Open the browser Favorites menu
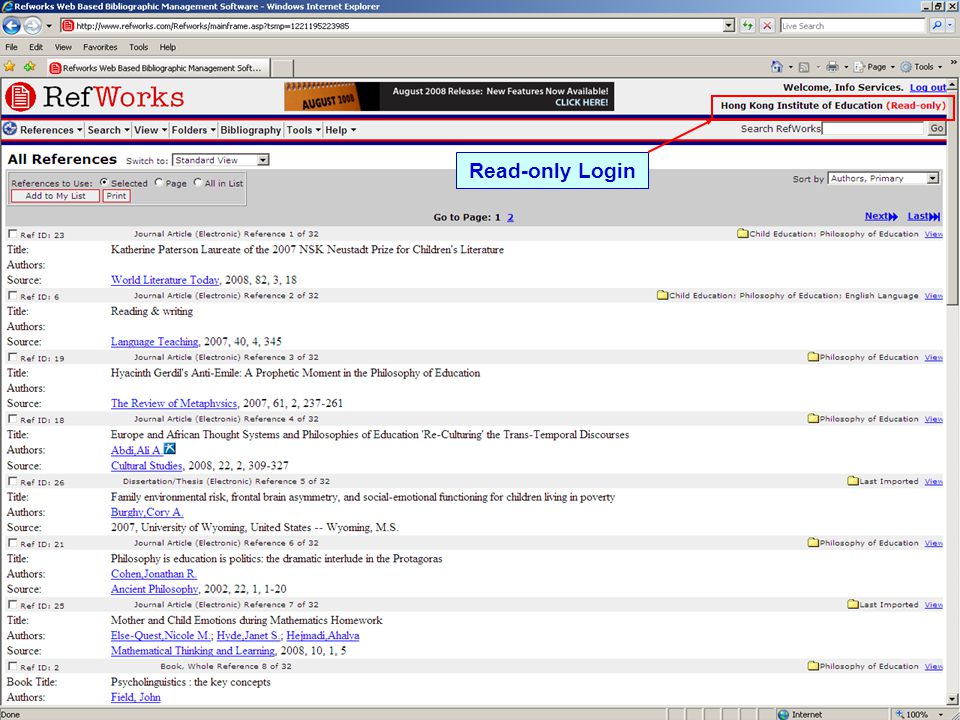 click(x=100, y=47)
